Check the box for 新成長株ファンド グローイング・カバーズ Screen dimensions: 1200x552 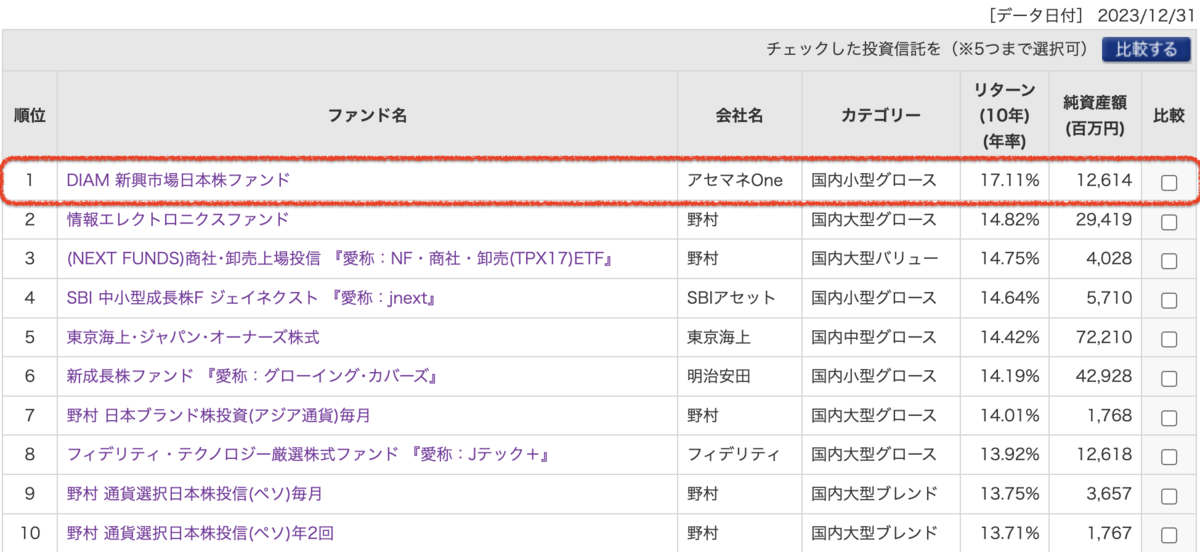pyautogui.click(x=1168, y=377)
